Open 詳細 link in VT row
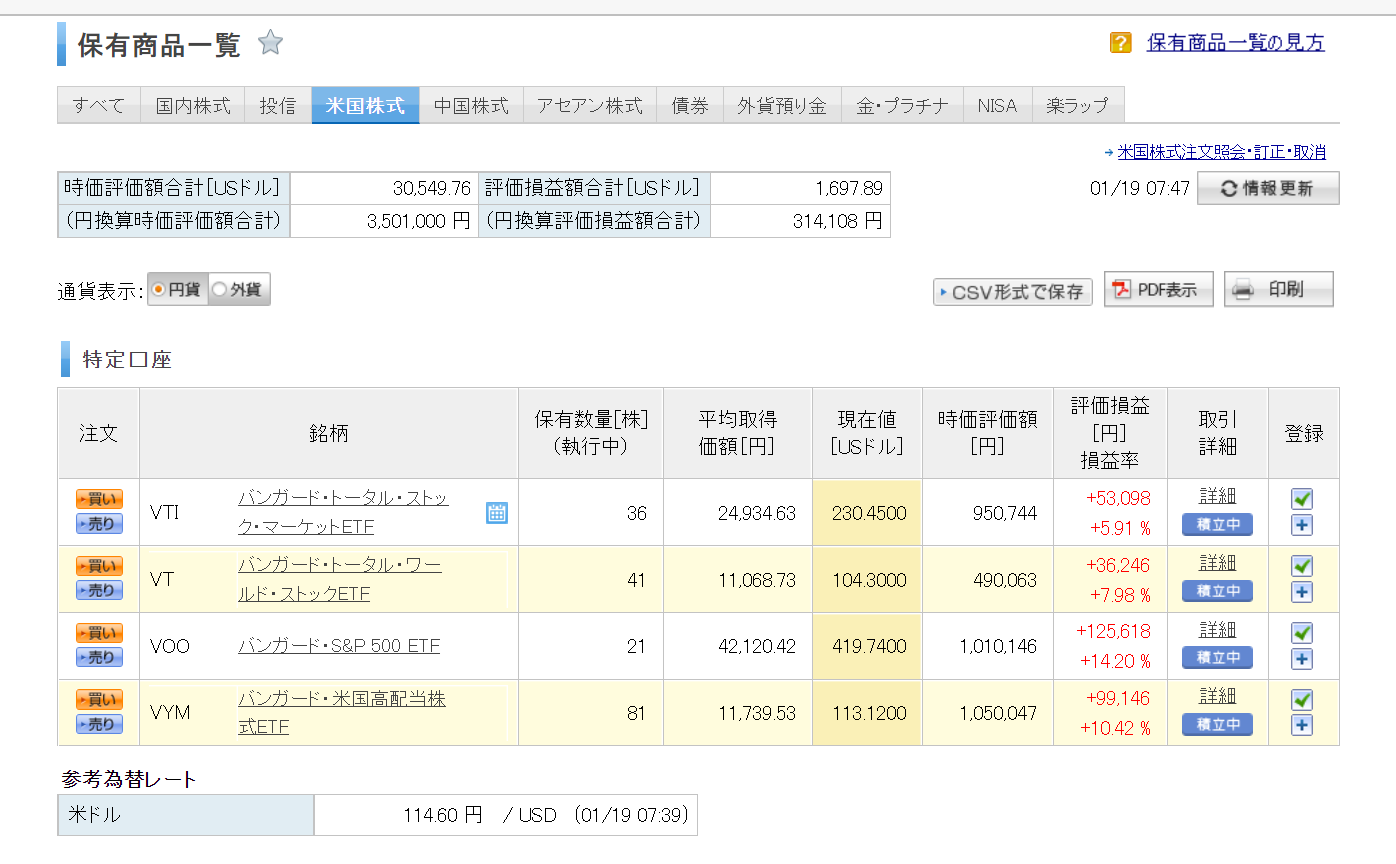 [x=1217, y=563]
